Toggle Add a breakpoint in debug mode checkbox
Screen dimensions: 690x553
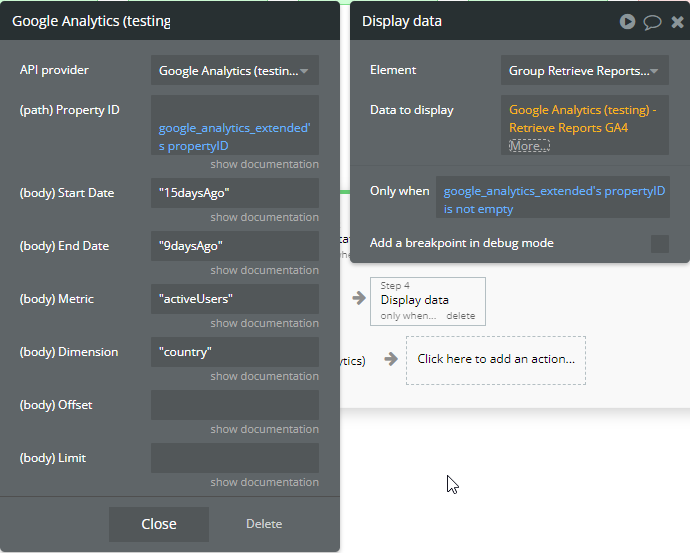pyautogui.click(x=660, y=244)
